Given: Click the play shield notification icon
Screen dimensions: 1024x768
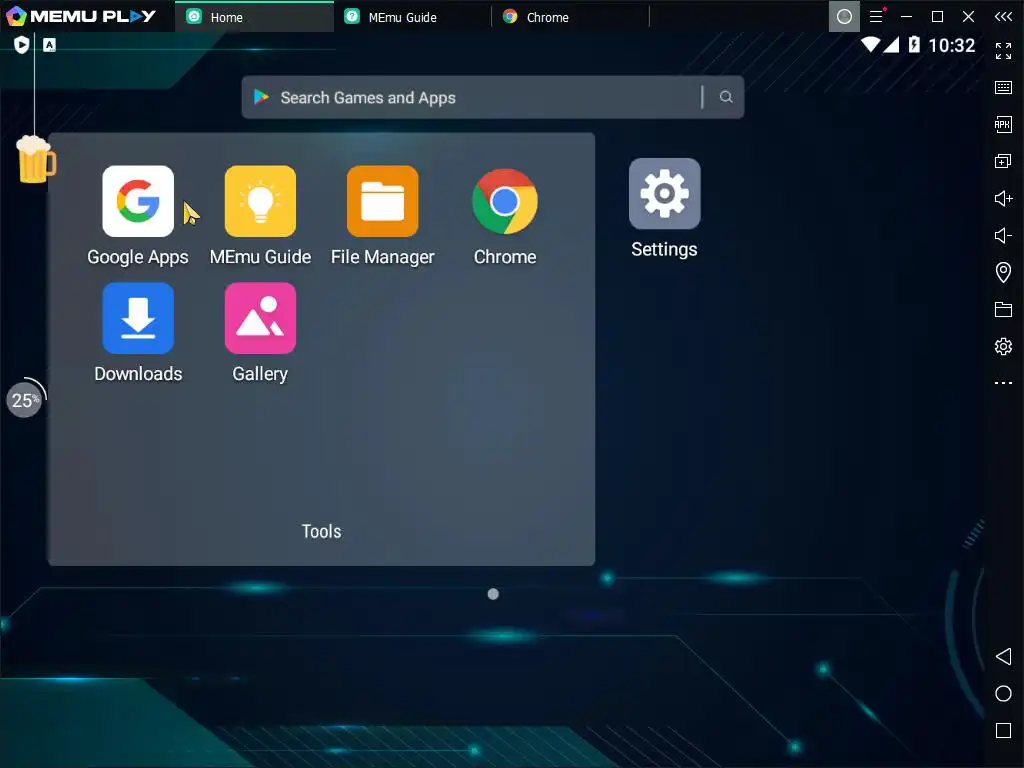Looking at the screenshot, I should 22,44.
